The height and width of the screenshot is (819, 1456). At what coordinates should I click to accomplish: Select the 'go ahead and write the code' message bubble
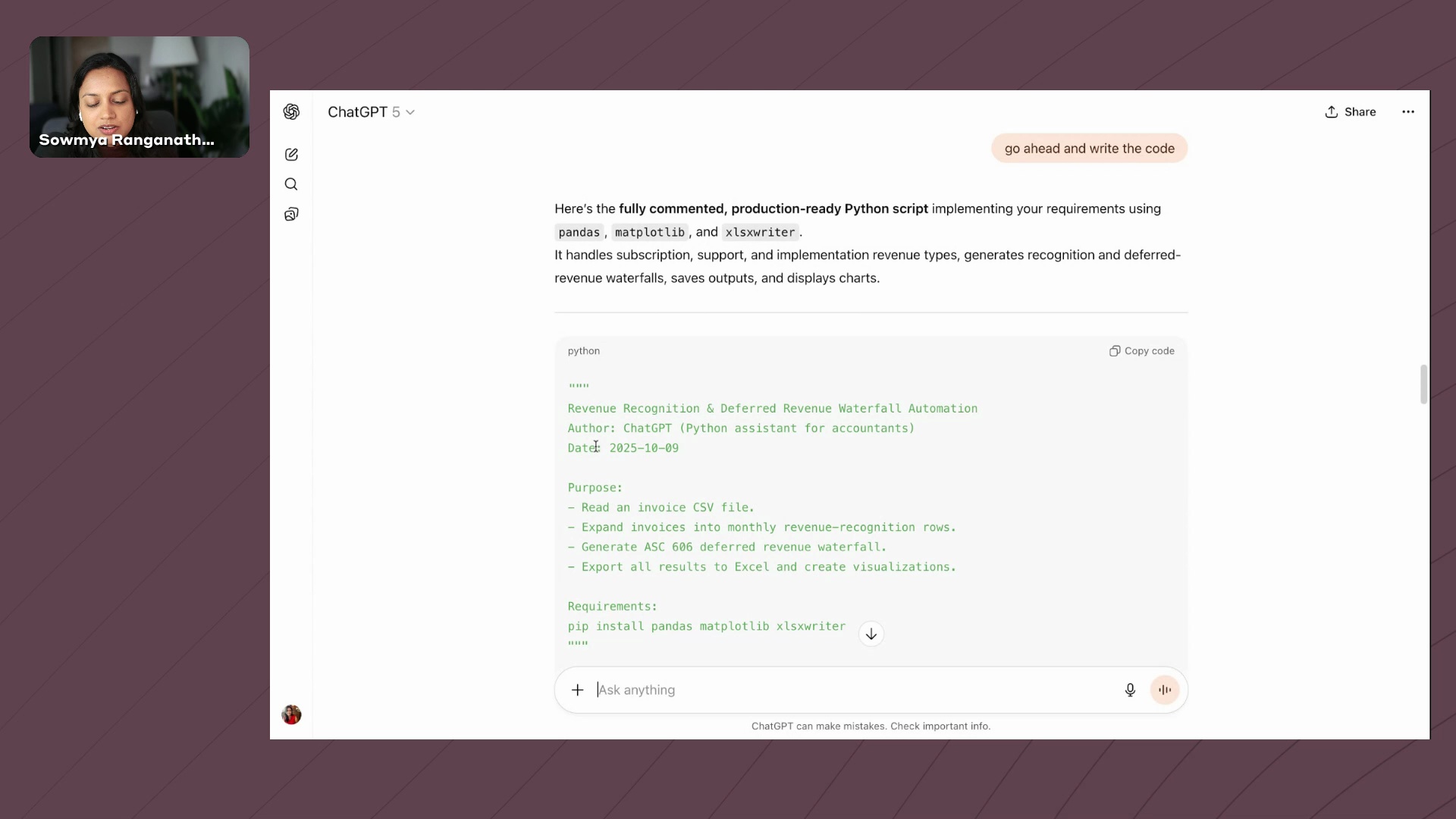tap(1089, 149)
